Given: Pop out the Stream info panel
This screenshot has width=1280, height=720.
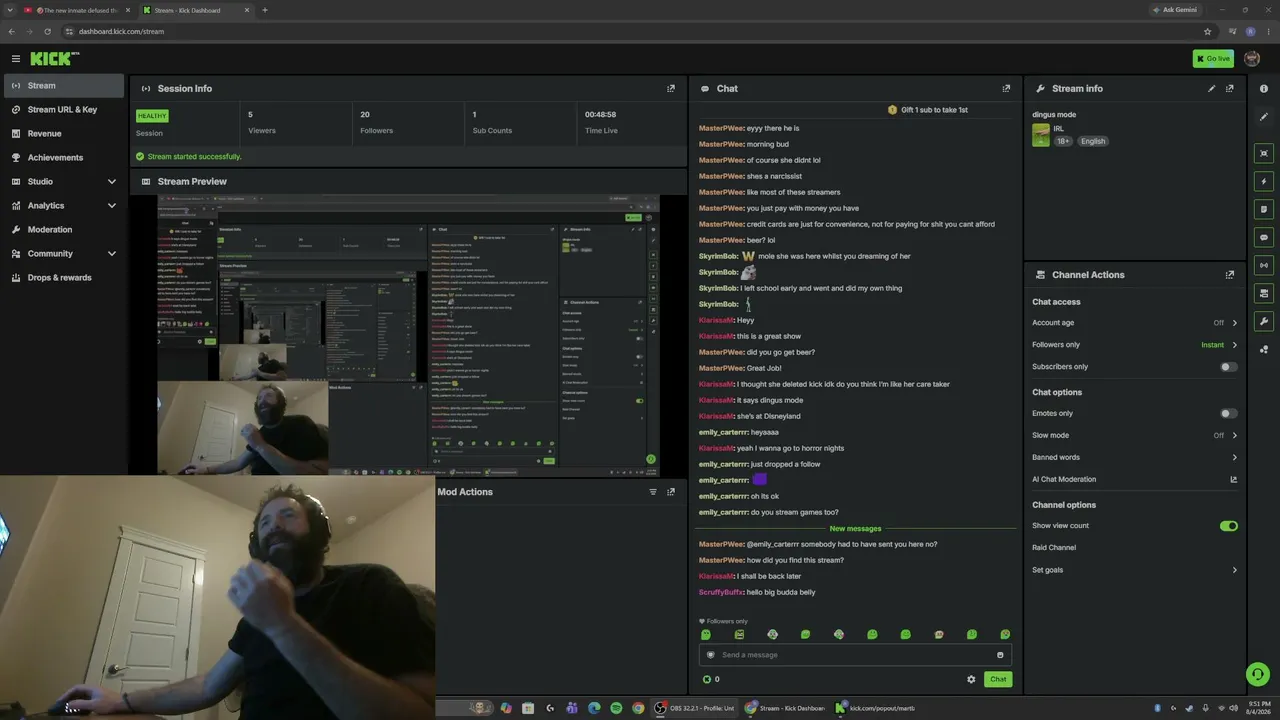Looking at the screenshot, I should pos(1230,88).
